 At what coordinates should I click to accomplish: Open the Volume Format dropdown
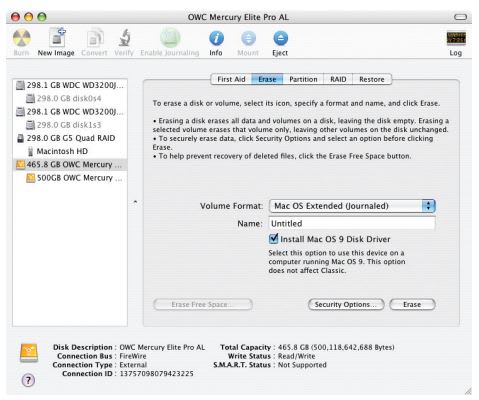[x=352, y=206]
